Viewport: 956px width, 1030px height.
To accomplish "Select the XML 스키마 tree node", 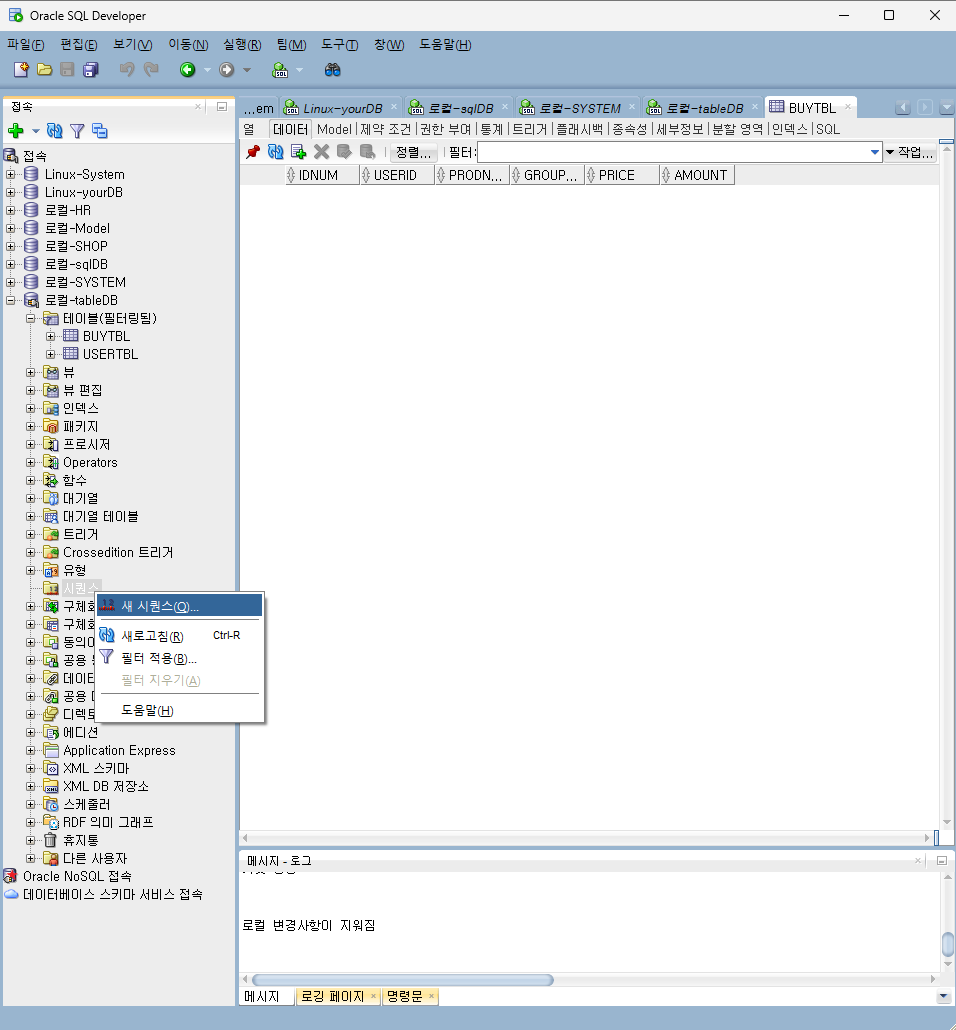I will click(x=96, y=769).
